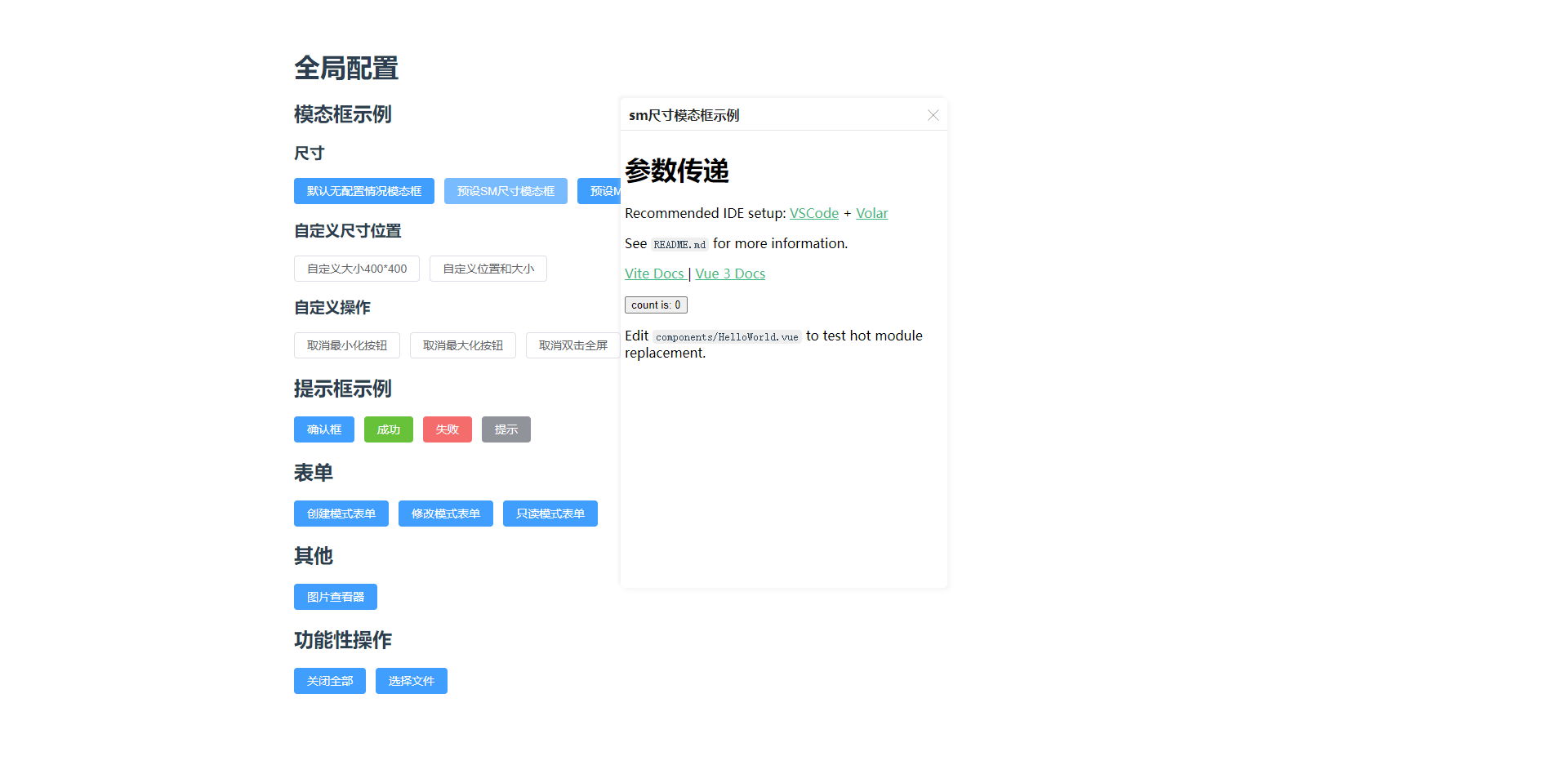1568x765 pixels.
Task: Click 取消最大化按钮 option
Action: pyautogui.click(x=463, y=345)
